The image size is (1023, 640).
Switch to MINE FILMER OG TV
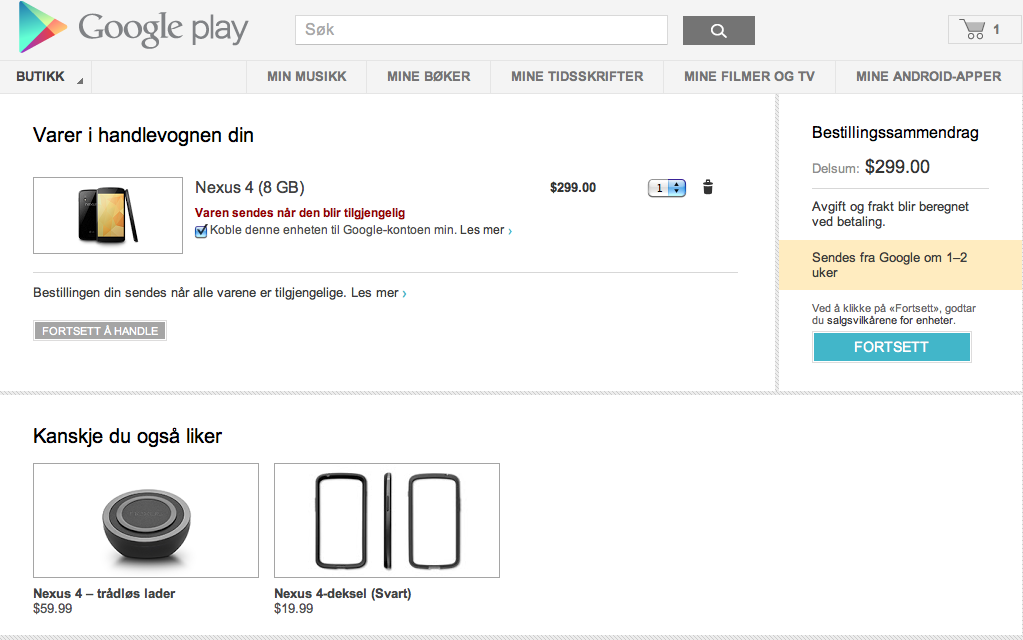coord(749,76)
